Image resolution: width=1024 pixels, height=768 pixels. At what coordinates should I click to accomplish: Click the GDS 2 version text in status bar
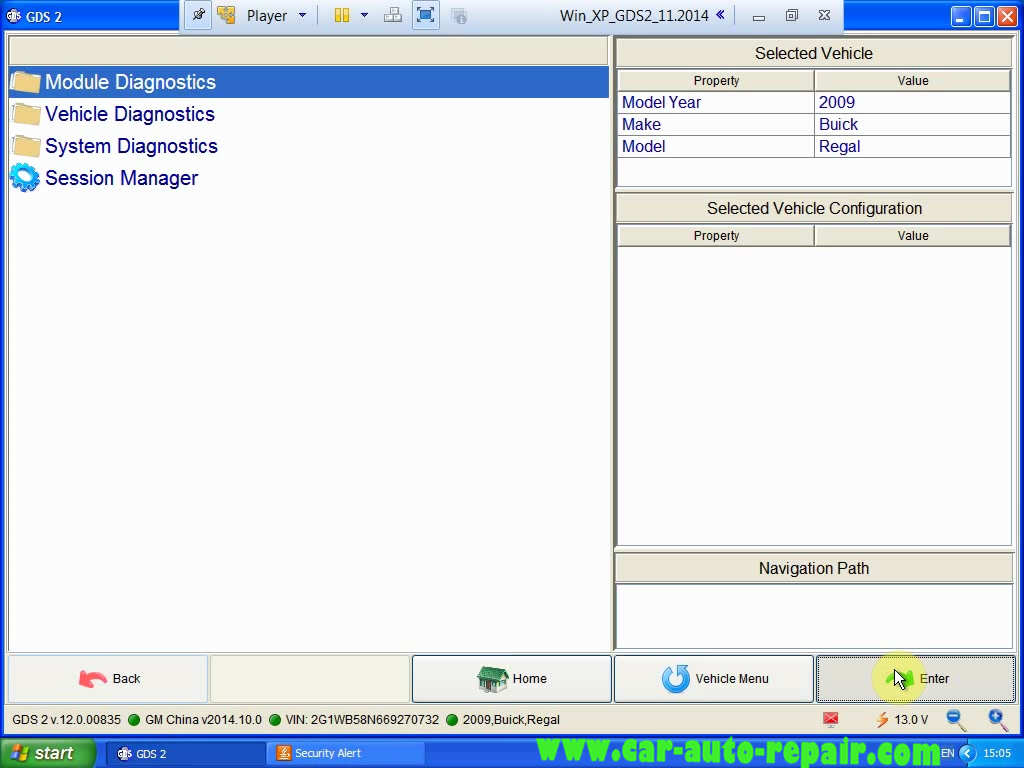point(67,720)
